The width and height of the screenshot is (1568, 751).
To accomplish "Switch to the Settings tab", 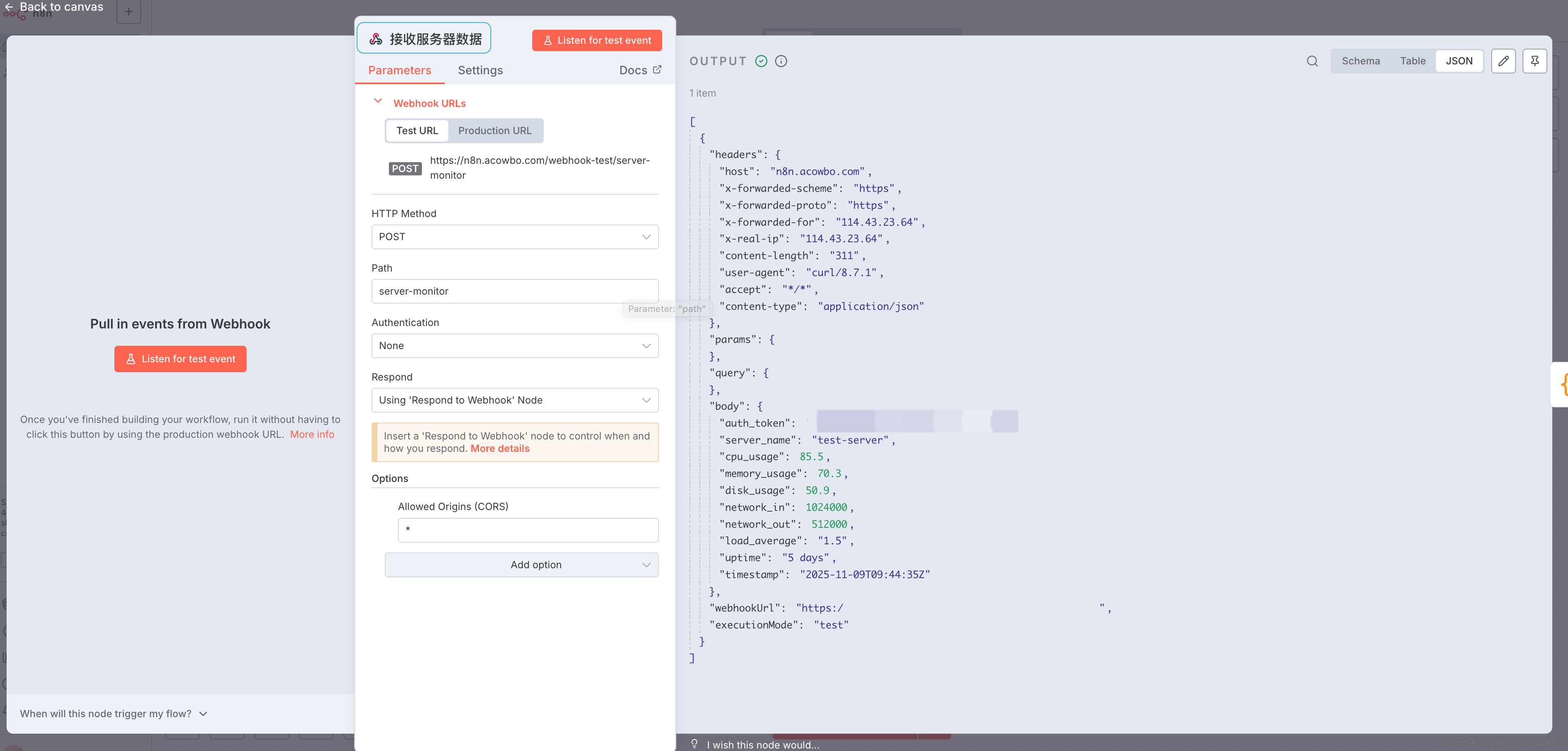I will [480, 70].
